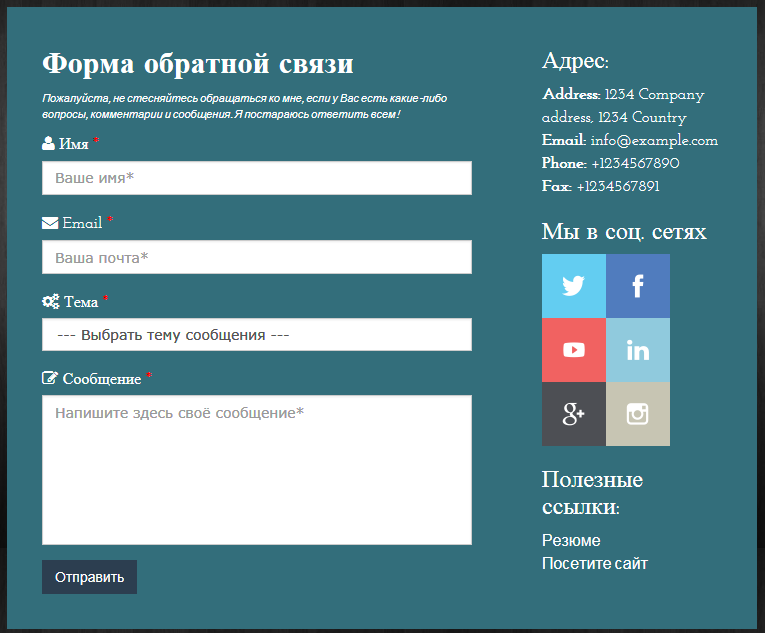
Task: Open the LinkedIn social icon
Action: pyautogui.click(x=637, y=350)
